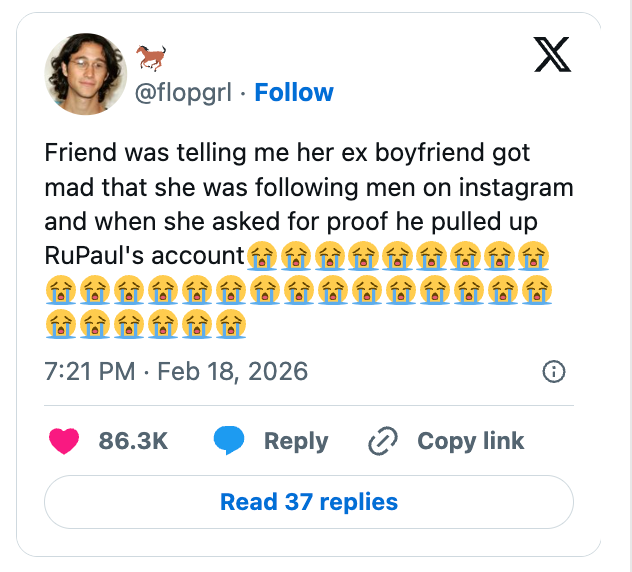
Task: Open the 7:21 PM timestamp
Action: pyautogui.click(x=90, y=372)
